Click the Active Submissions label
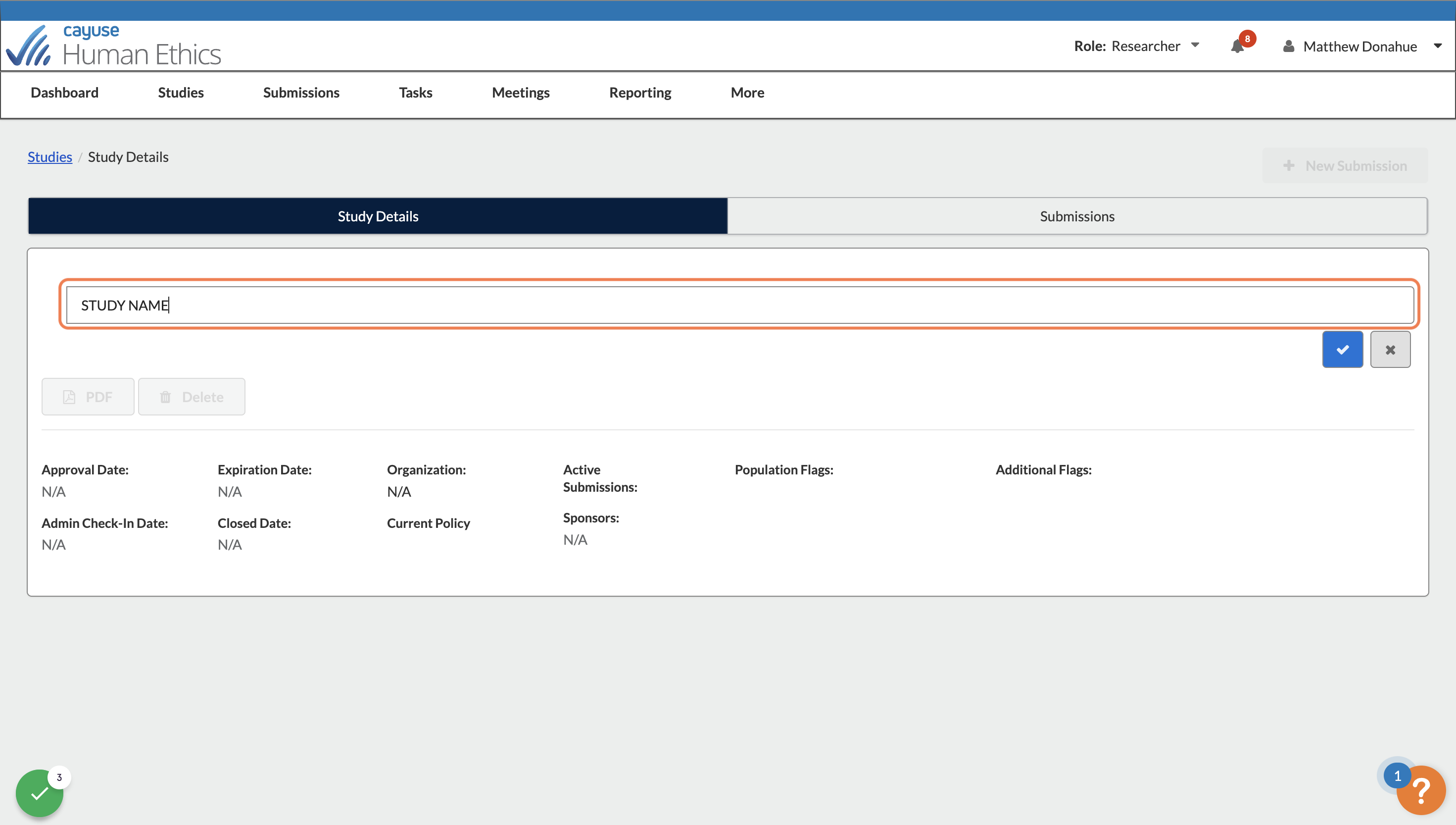 point(600,478)
